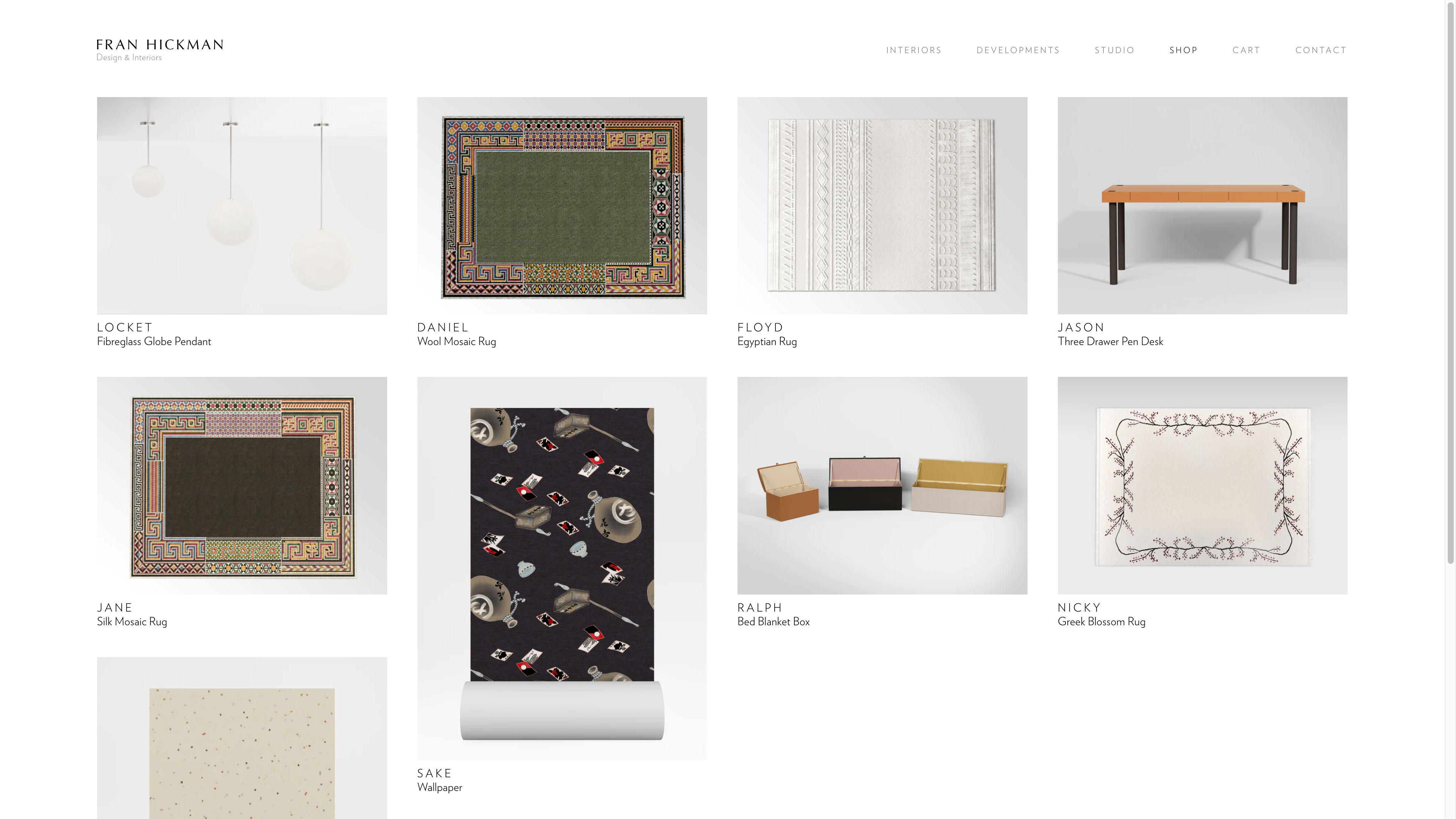
Task: View the Daniel Wool Mosaic Rug thumbnail
Action: click(x=562, y=206)
